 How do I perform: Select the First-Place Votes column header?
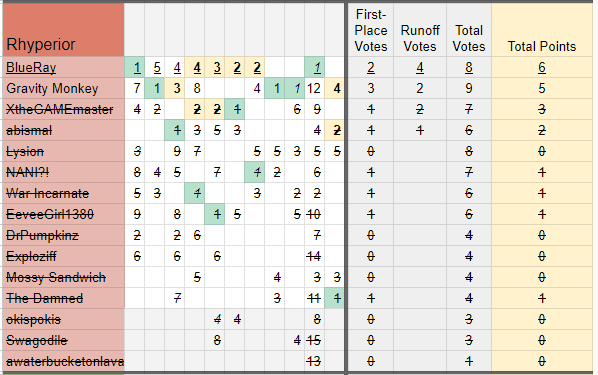371,30
